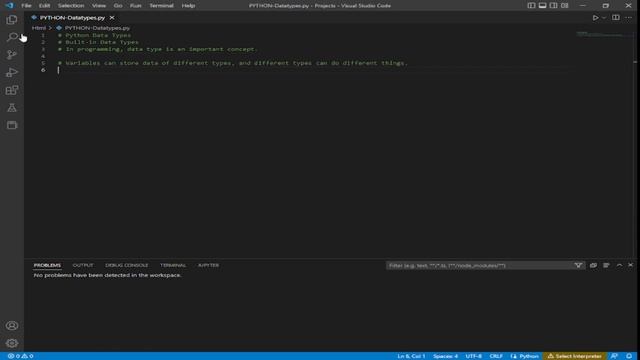Open Customize Layout icon in title bar
The height and width of the screenshot is (360, 640).
(x=564, y=6)
